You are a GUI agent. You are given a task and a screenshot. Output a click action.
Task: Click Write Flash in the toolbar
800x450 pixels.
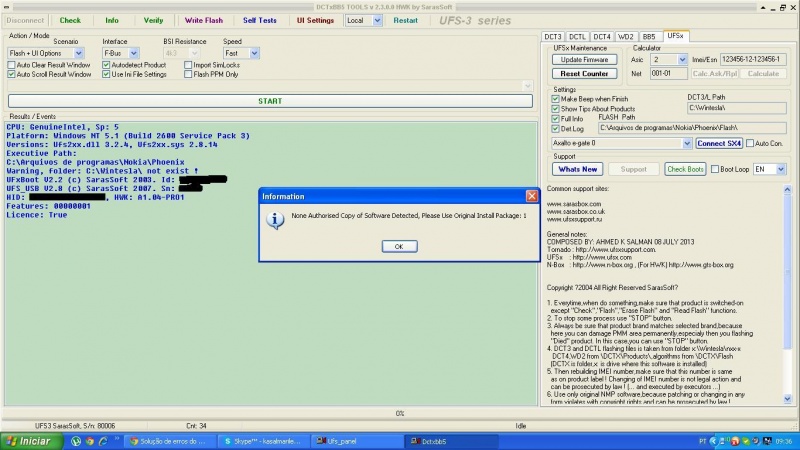[204, 20]
